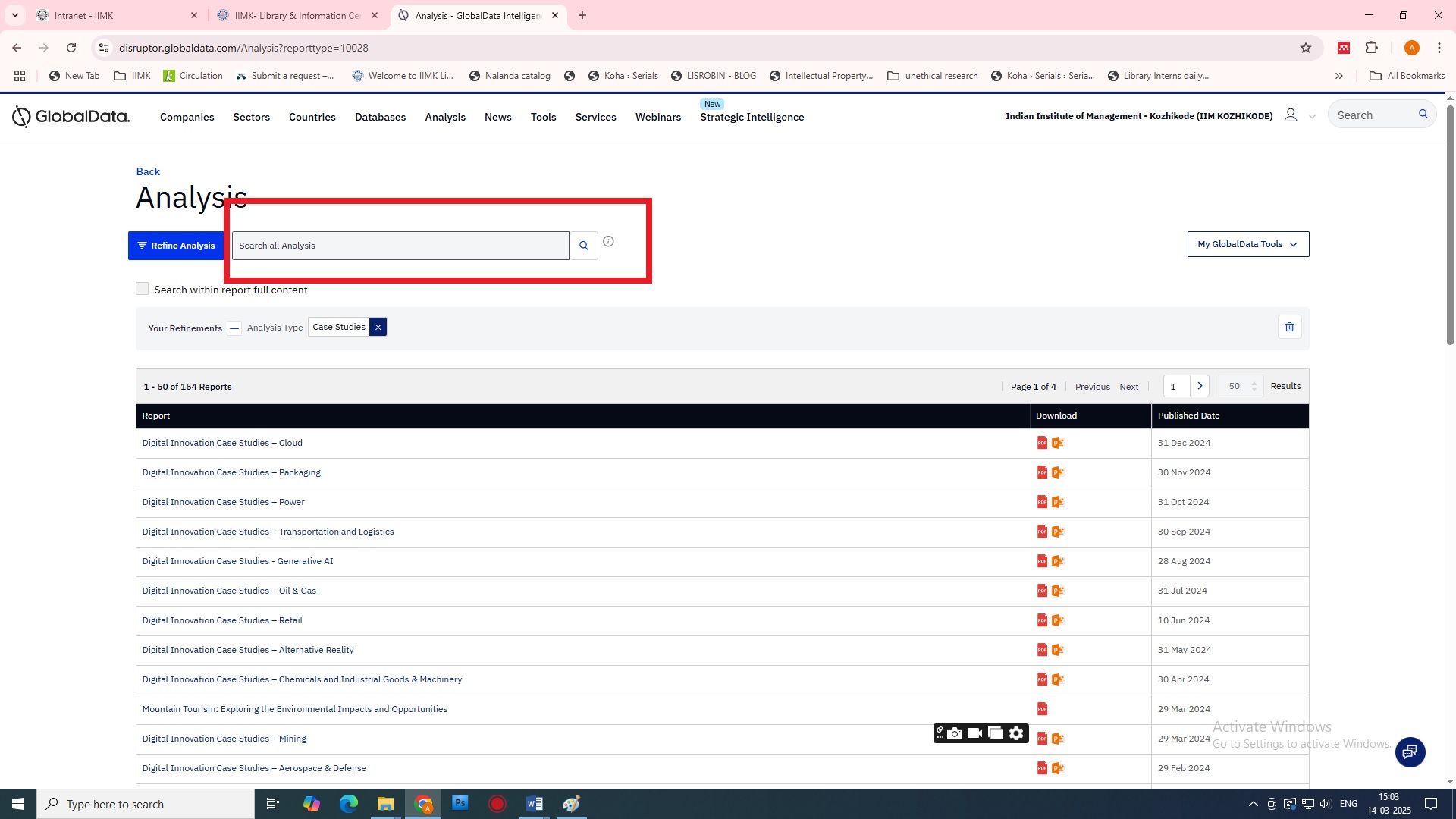The image size is (1456, 819).
Task: Remove the Case Studies refinement tag
Action: click(378, 327)
